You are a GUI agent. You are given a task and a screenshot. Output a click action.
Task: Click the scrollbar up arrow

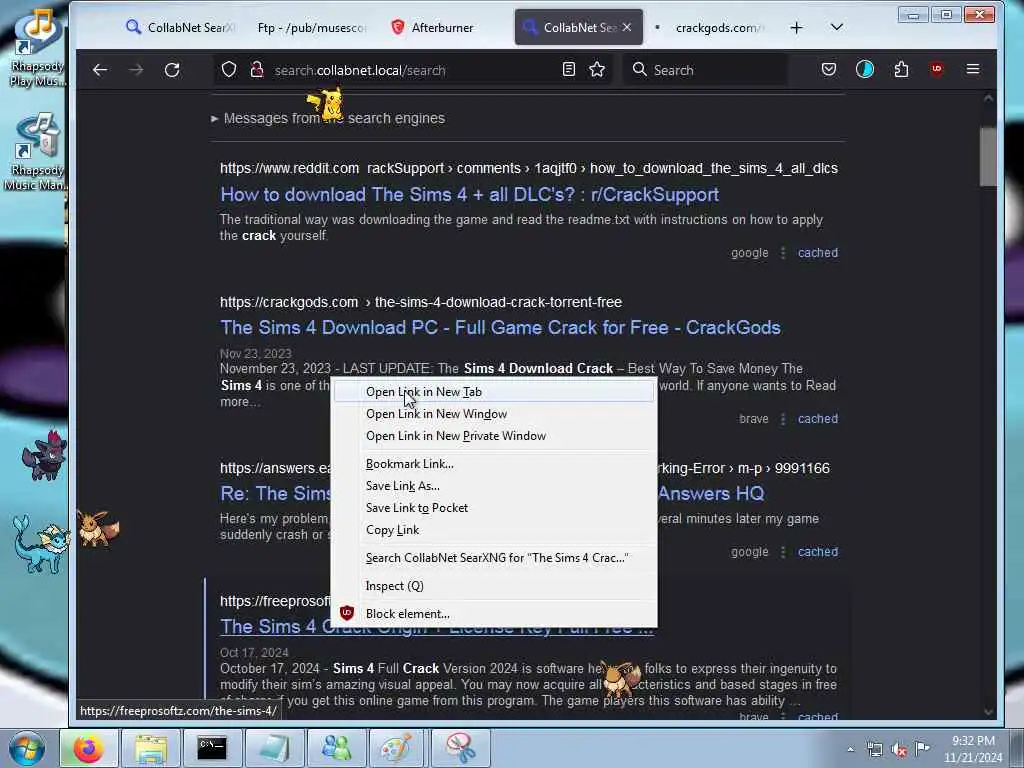click(x=988, y=99)
